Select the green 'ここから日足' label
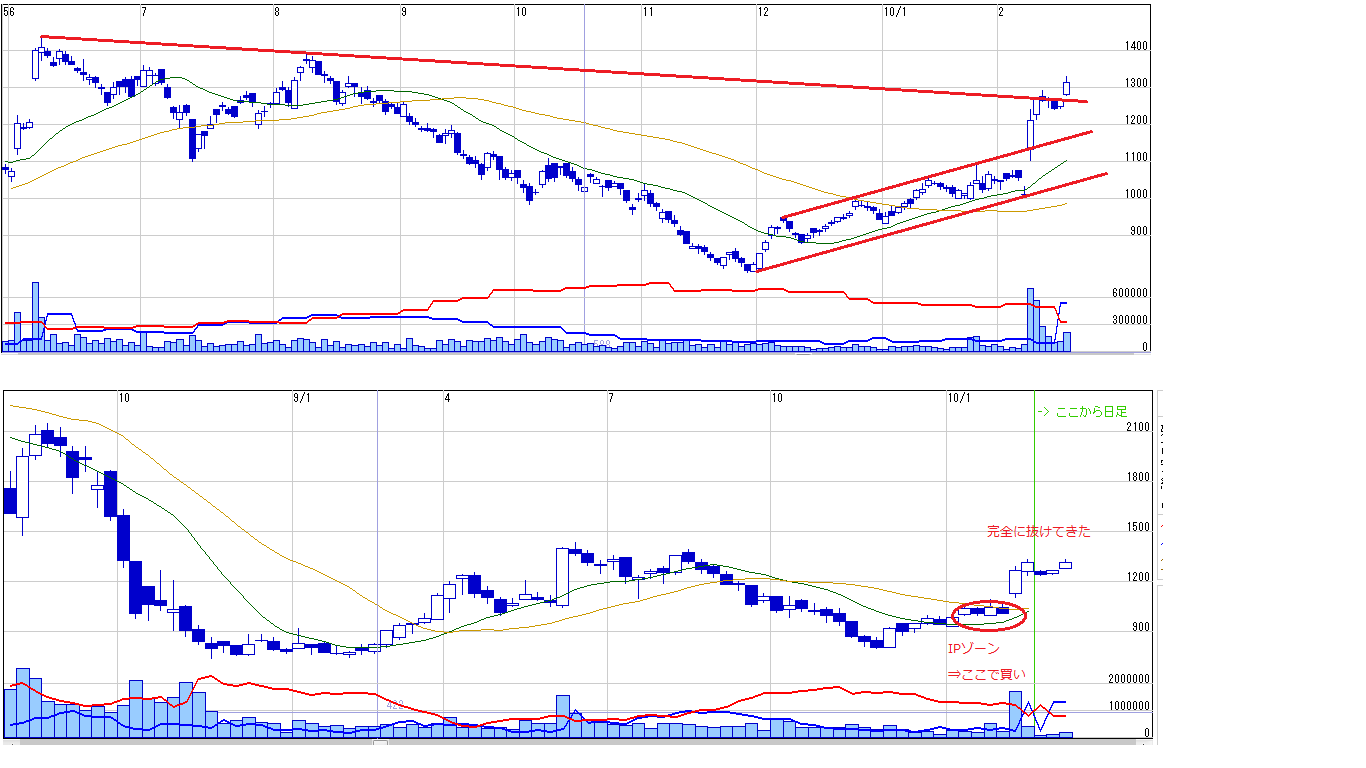Screen dimensions: 1366x768 1083,412
